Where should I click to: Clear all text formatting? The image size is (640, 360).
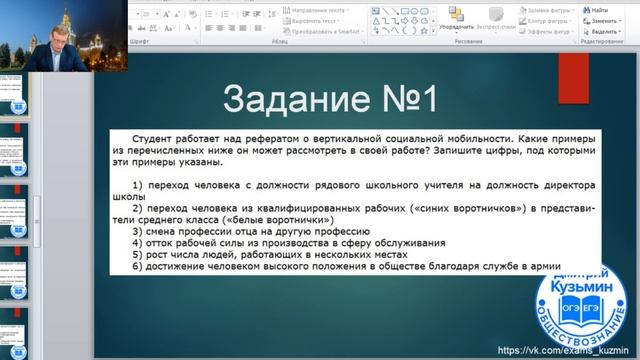point(193,14)
